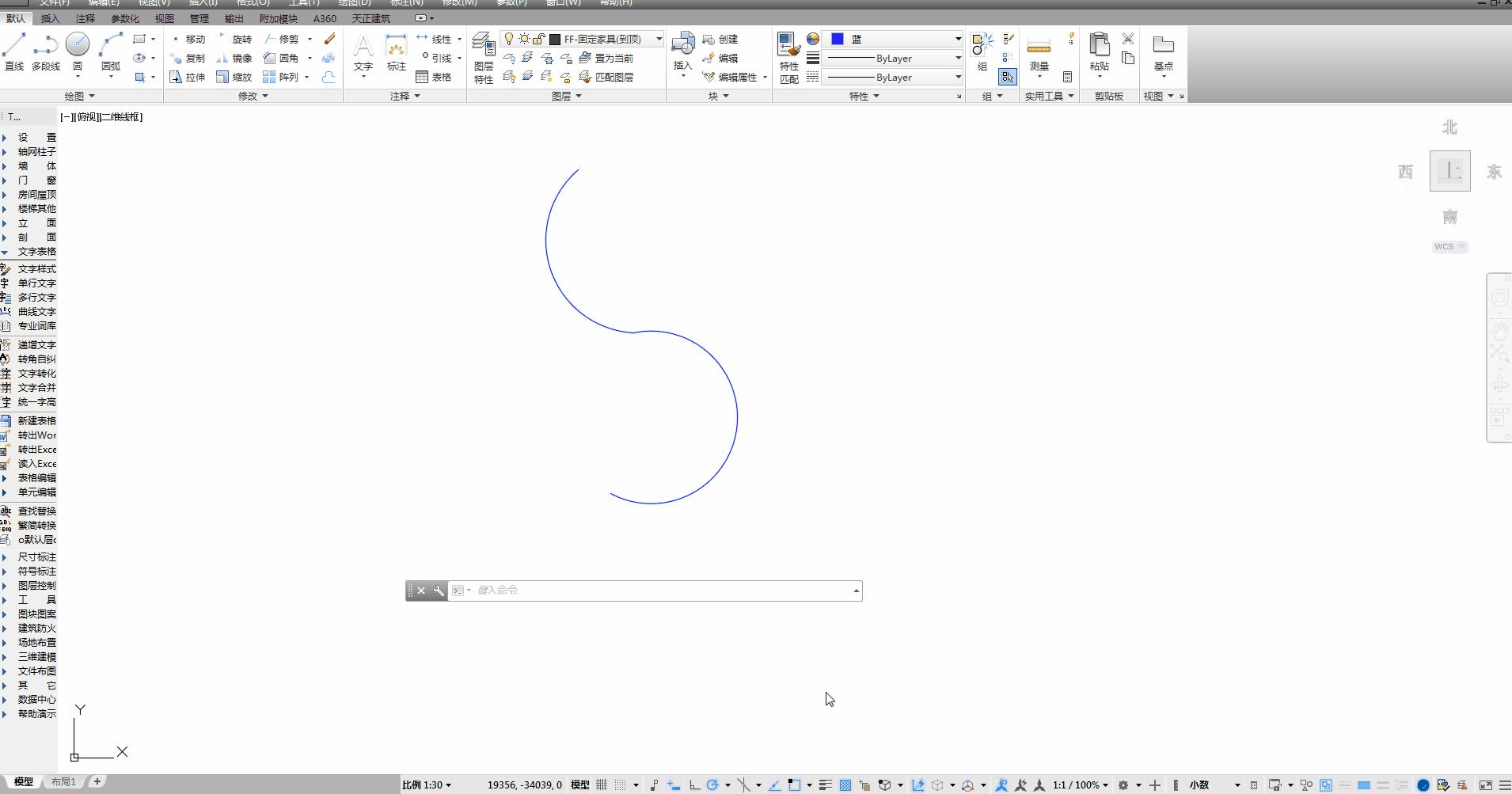Toggle the layer light bulb on/off icon
Viewport: 1512px width, 794px height.
(509, 39)
